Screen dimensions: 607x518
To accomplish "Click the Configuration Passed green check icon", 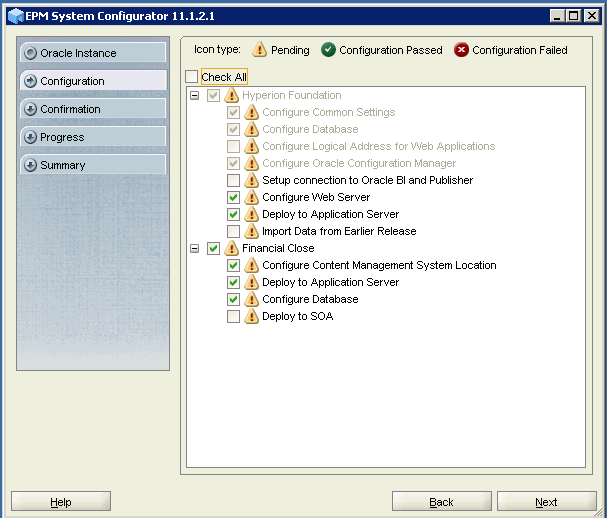I will (x=328, y=50).
